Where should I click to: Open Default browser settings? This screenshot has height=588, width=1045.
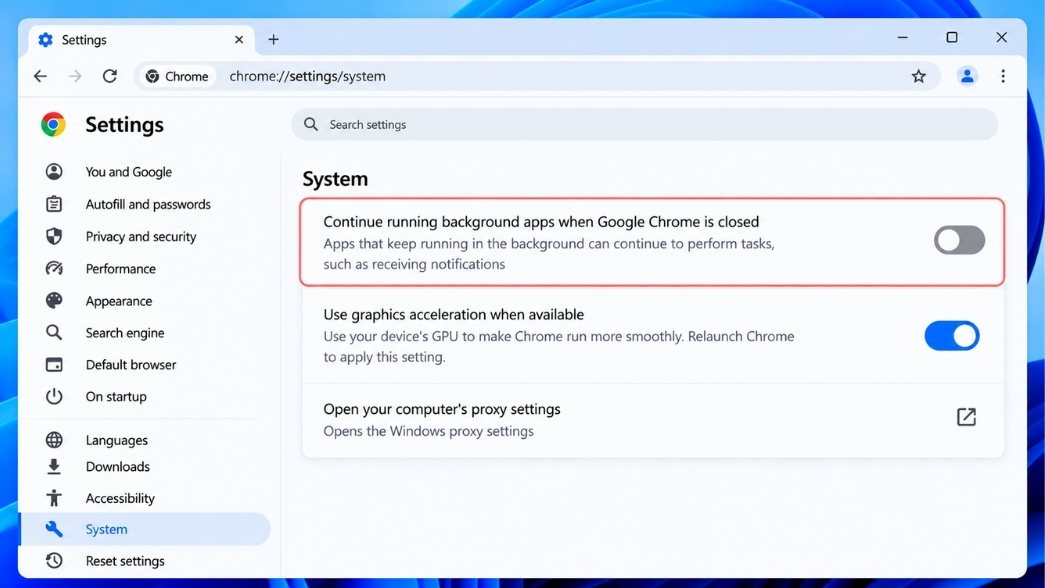pyautogui.click(x=131, y=365)
